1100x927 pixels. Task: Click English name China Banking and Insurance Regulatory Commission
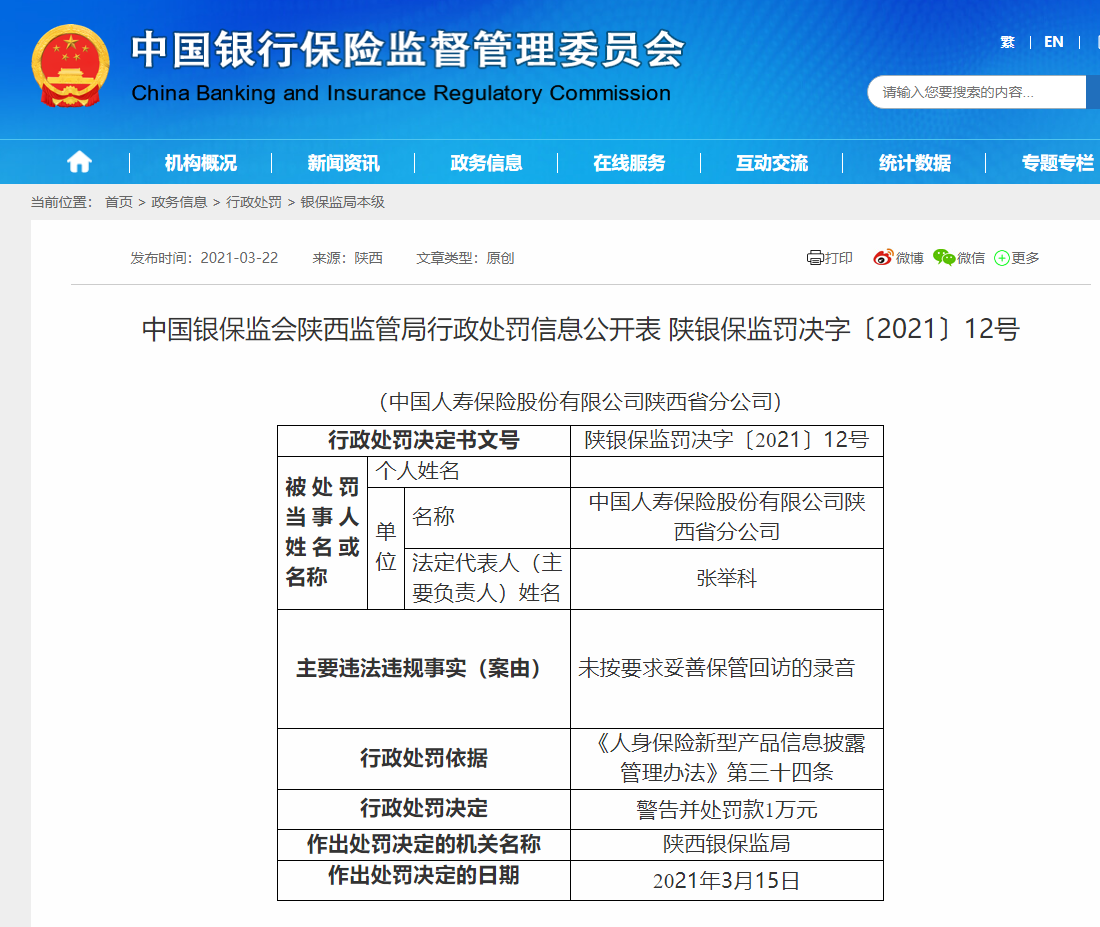pos(401,93)
